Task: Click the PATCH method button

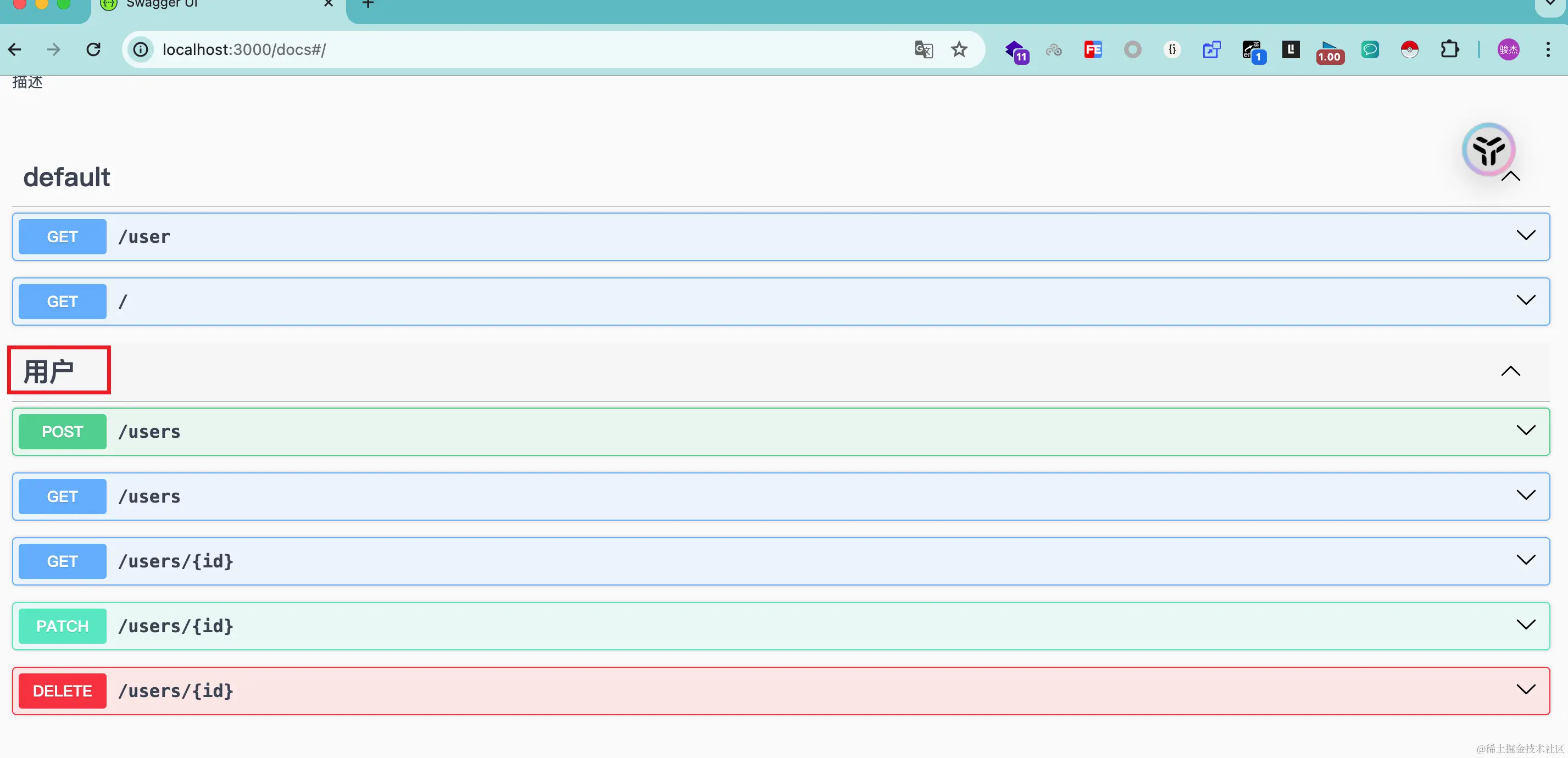Action: pos(62,626)
